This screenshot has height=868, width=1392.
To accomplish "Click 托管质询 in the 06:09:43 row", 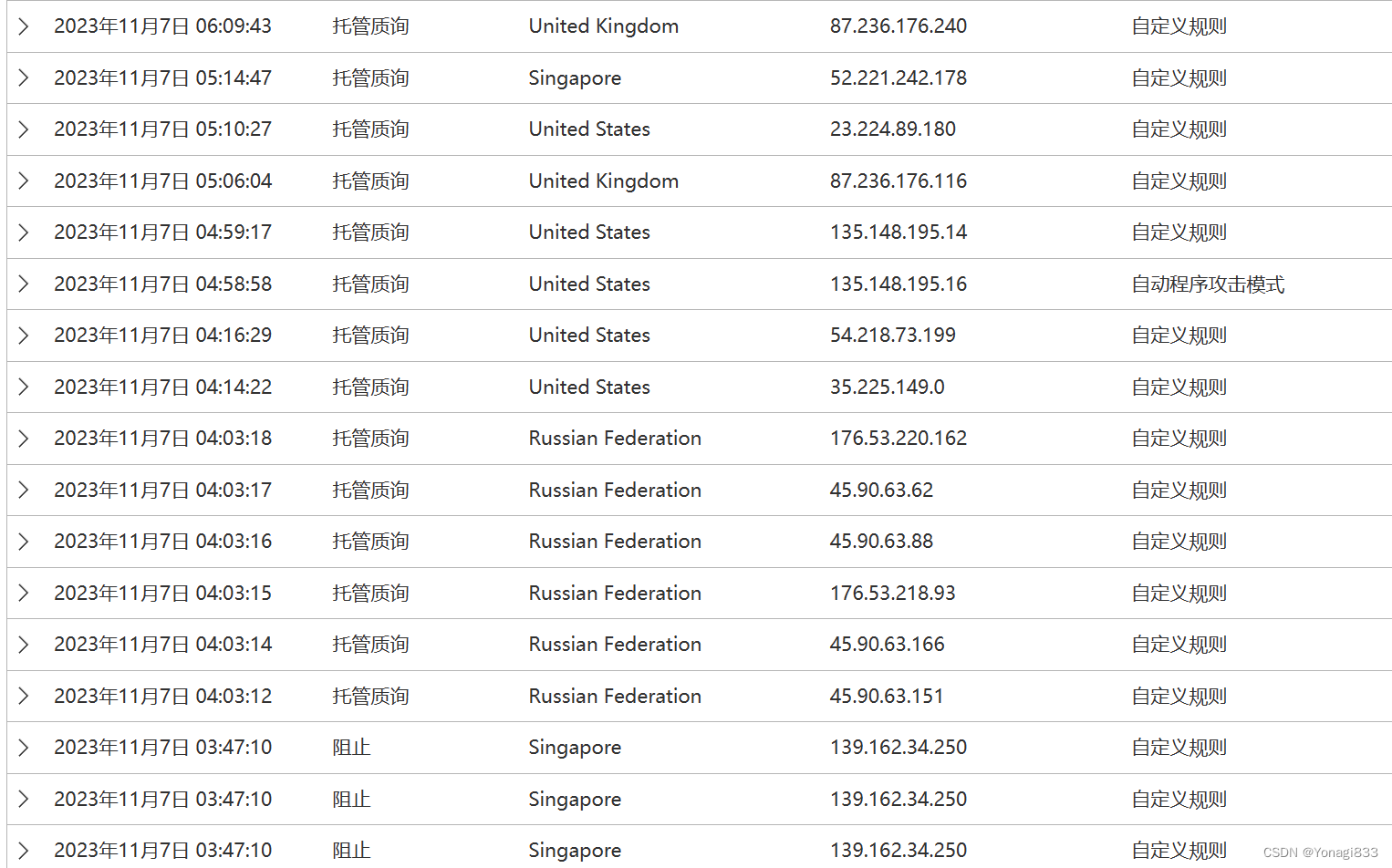I will coord(370,26).
